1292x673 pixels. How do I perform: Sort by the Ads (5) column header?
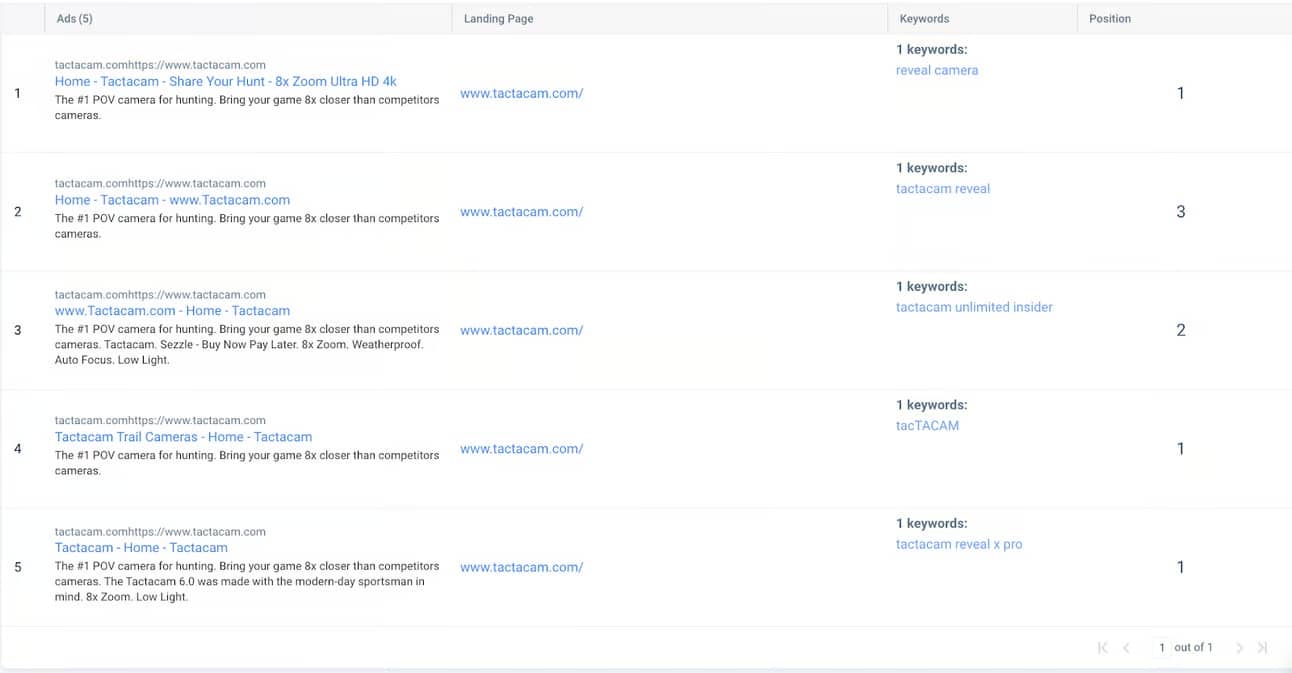[x=75, y=19]
